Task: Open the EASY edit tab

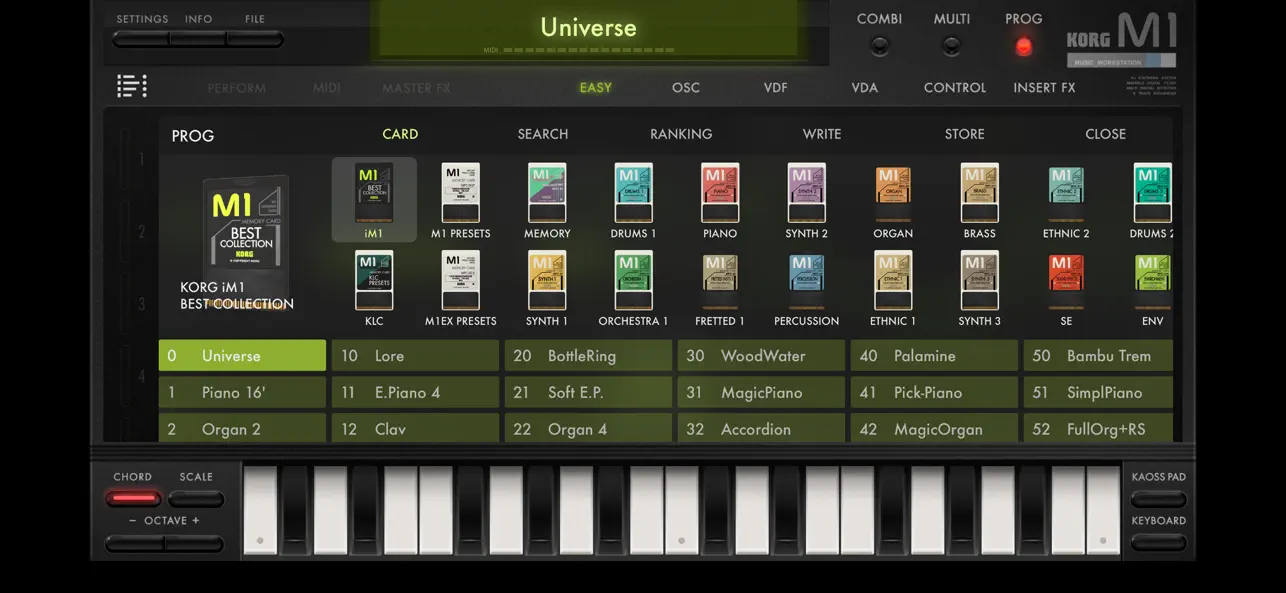Action: click(595, 88)
